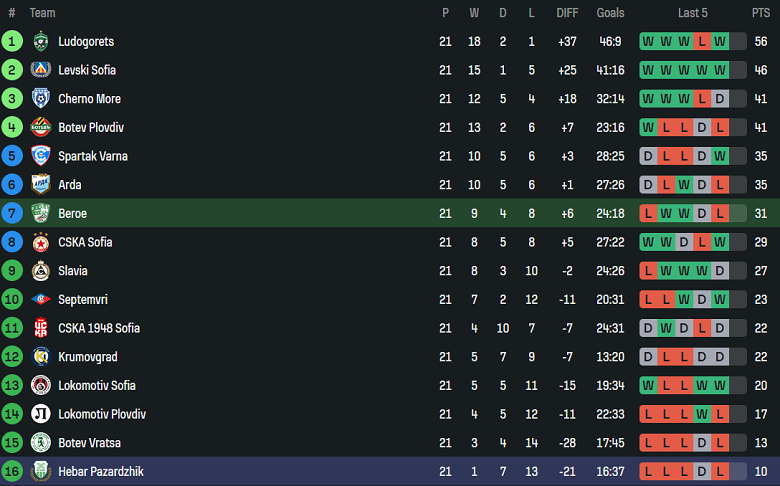This screenshot has width=780, height=486.
Task: Click the Last 5 column header
Action: coord(692,13)
